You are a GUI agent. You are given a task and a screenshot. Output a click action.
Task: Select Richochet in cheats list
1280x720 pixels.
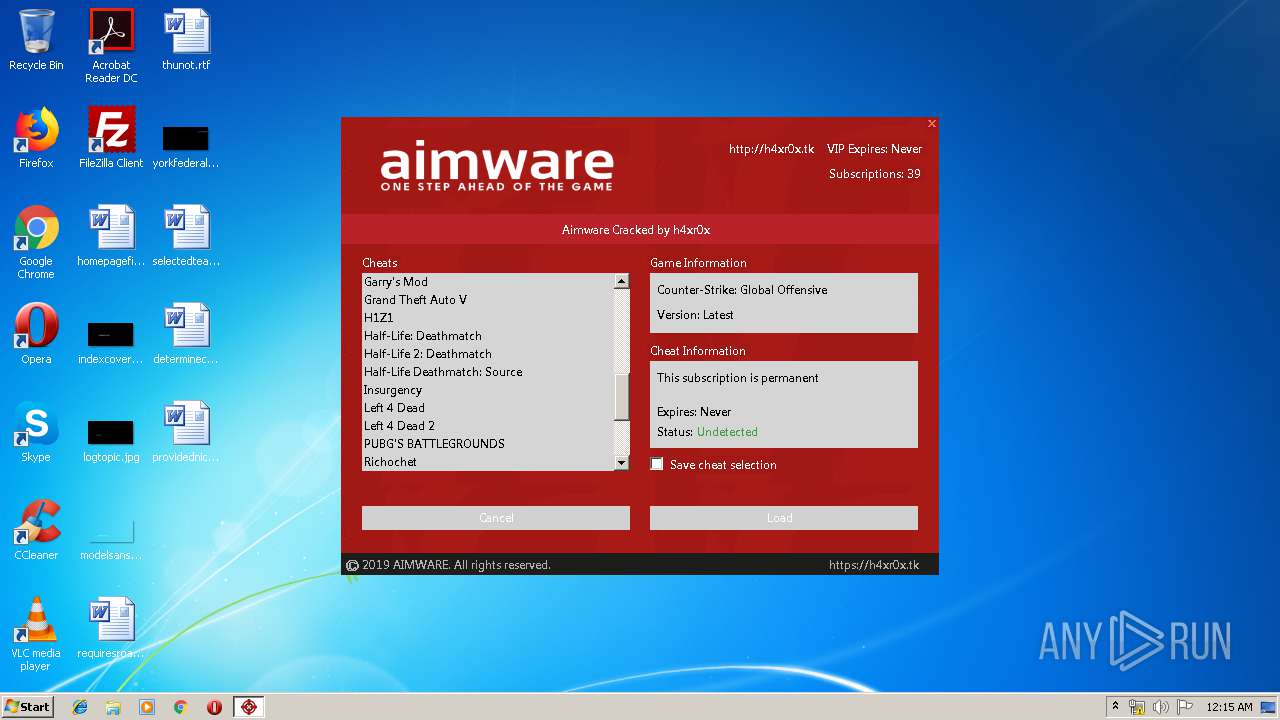click(487, 462)
